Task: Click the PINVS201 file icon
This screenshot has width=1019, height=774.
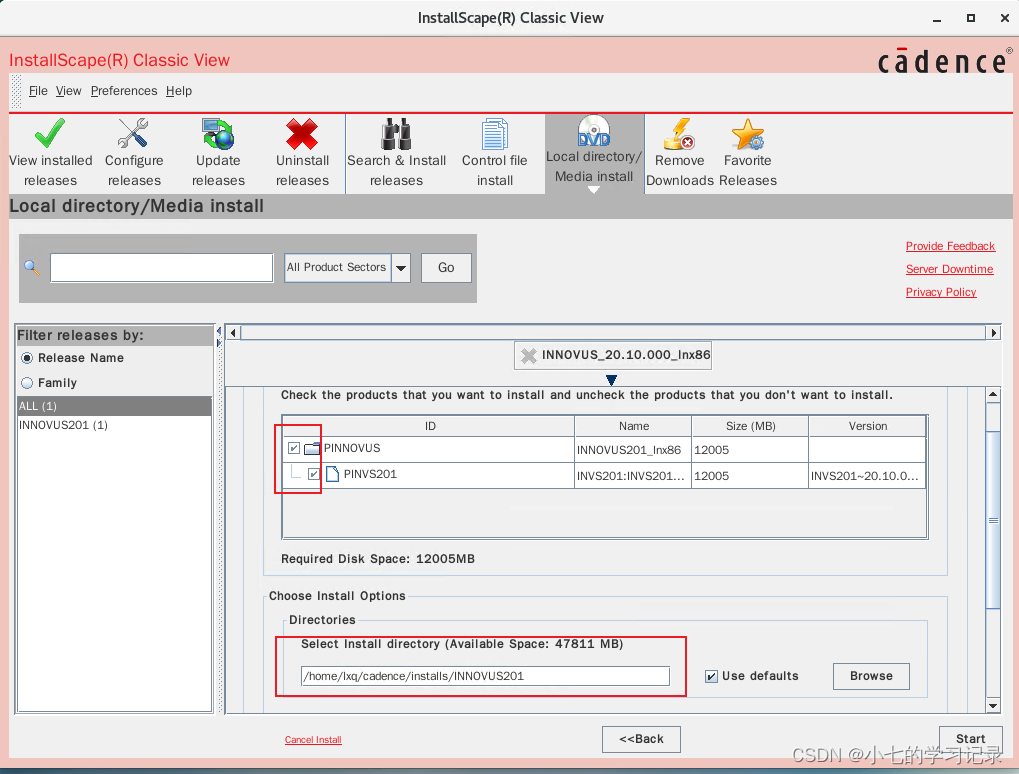Action: click(332, 474)
